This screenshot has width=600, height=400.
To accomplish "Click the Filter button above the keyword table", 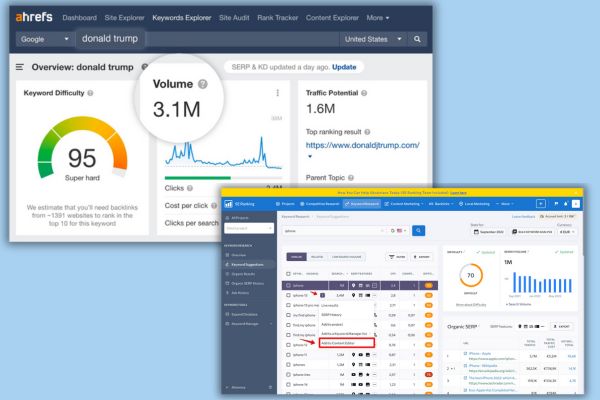I will point(397,257).
